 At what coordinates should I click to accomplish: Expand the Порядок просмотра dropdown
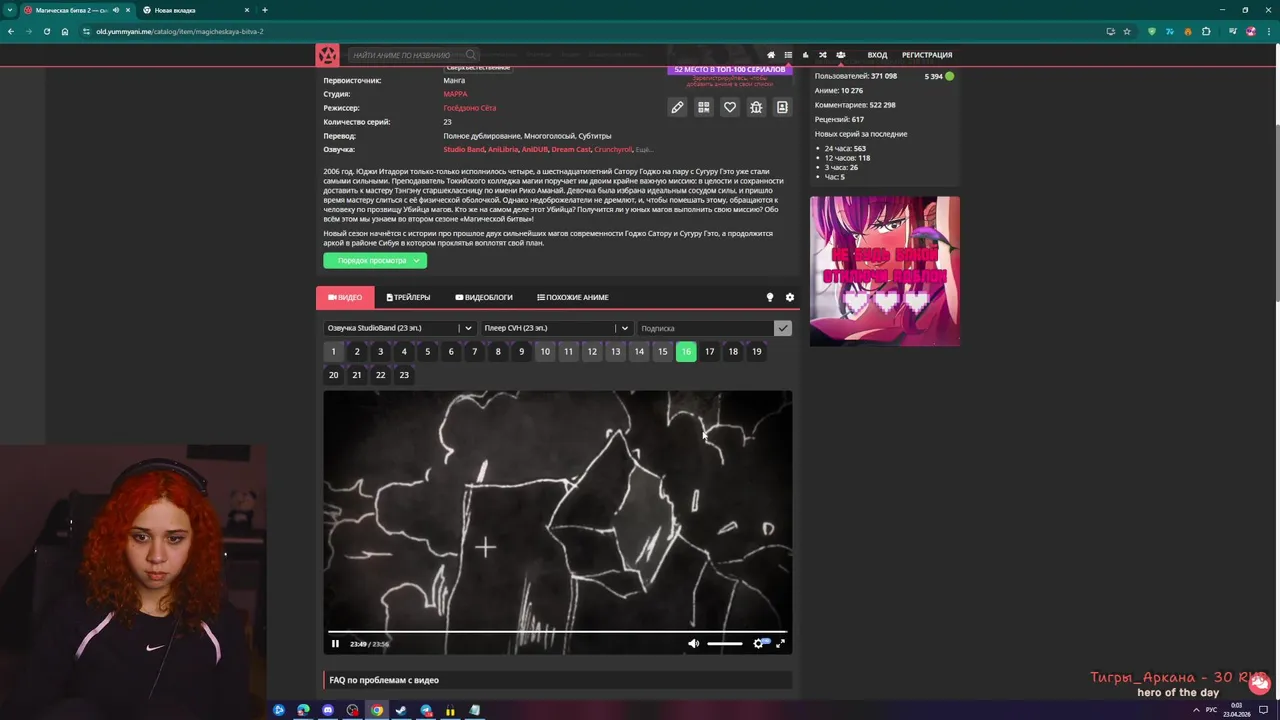[375, 260]
